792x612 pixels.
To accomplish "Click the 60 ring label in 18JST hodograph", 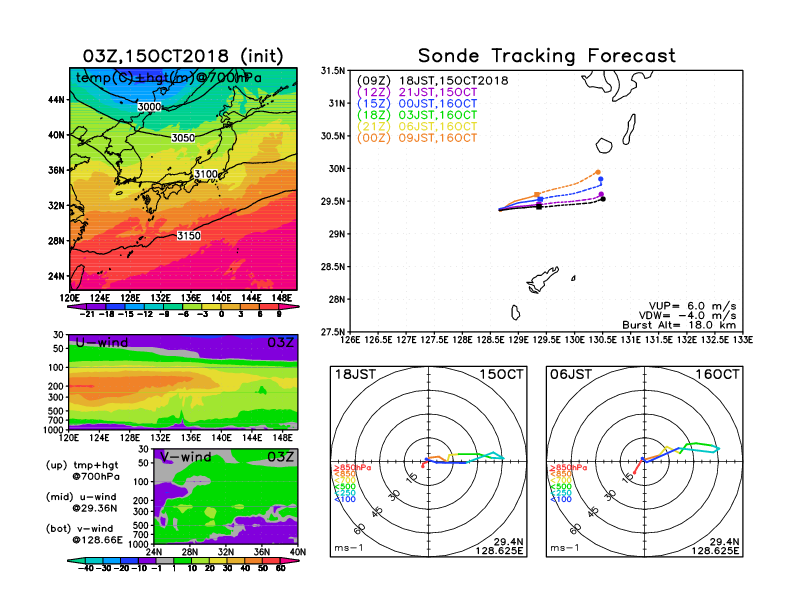I will pos(360,529).
